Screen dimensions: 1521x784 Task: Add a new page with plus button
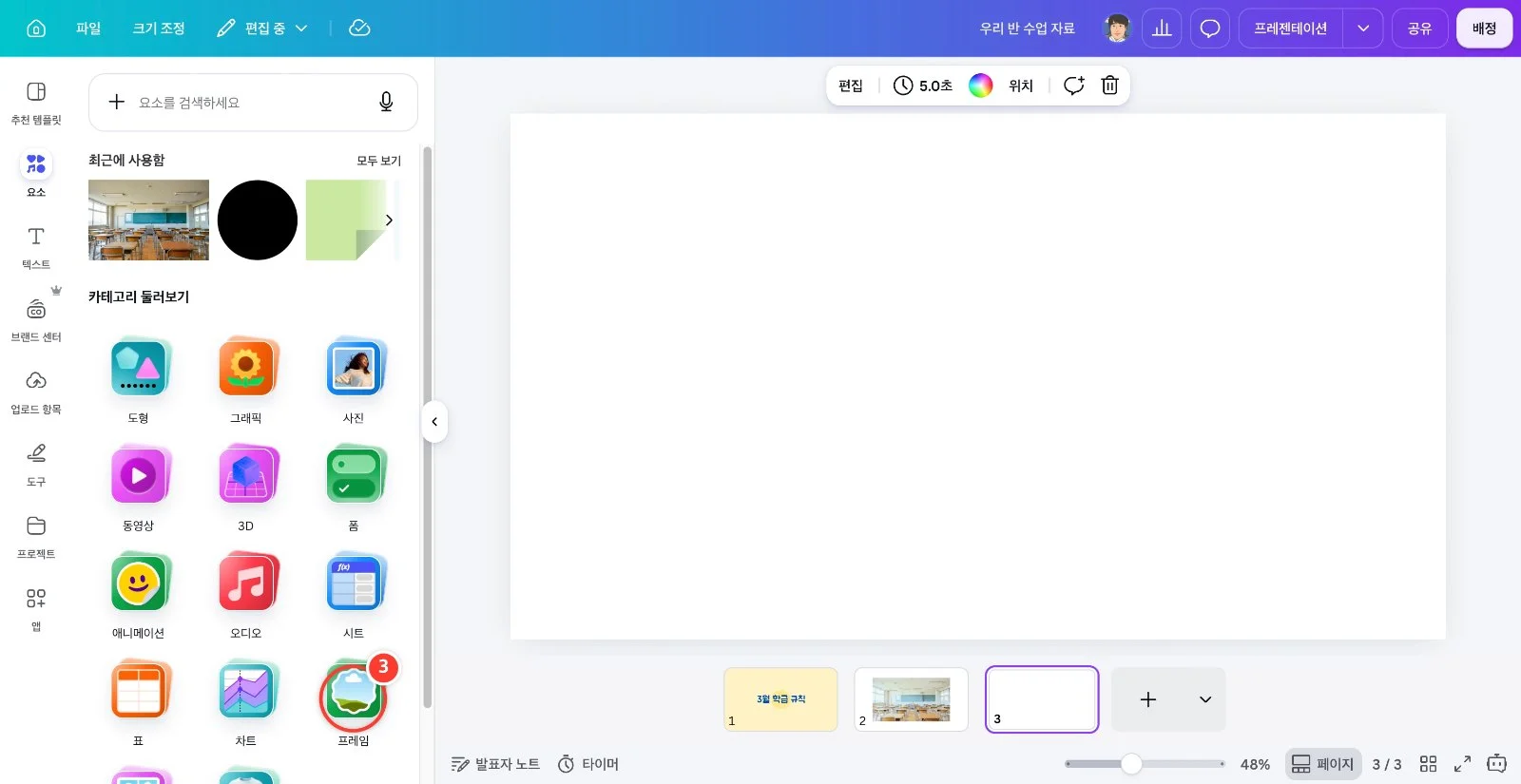[x=1148, y=699]
